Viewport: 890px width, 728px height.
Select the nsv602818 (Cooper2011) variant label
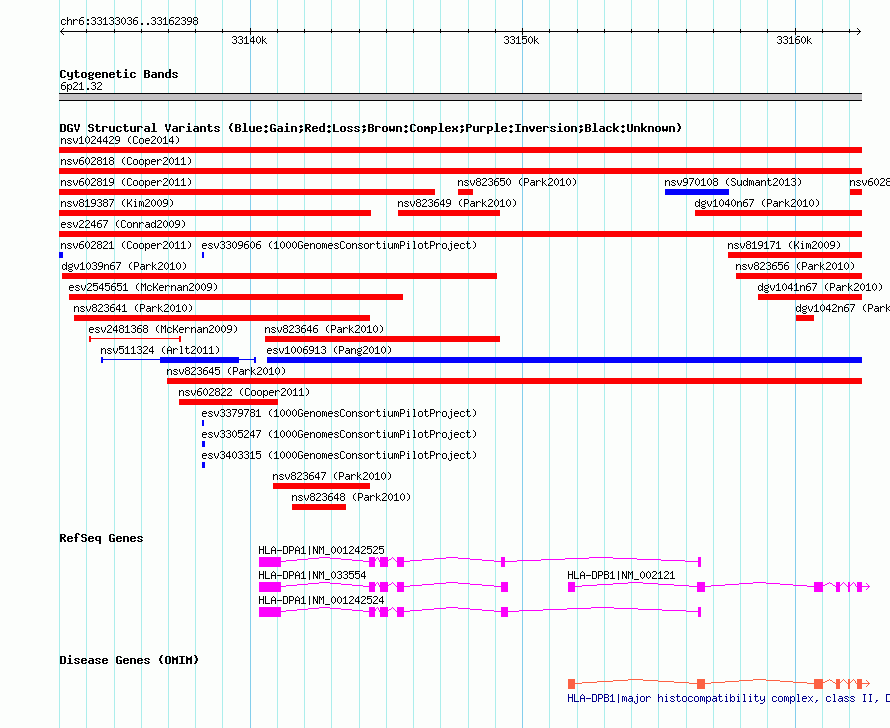(126, 161)
